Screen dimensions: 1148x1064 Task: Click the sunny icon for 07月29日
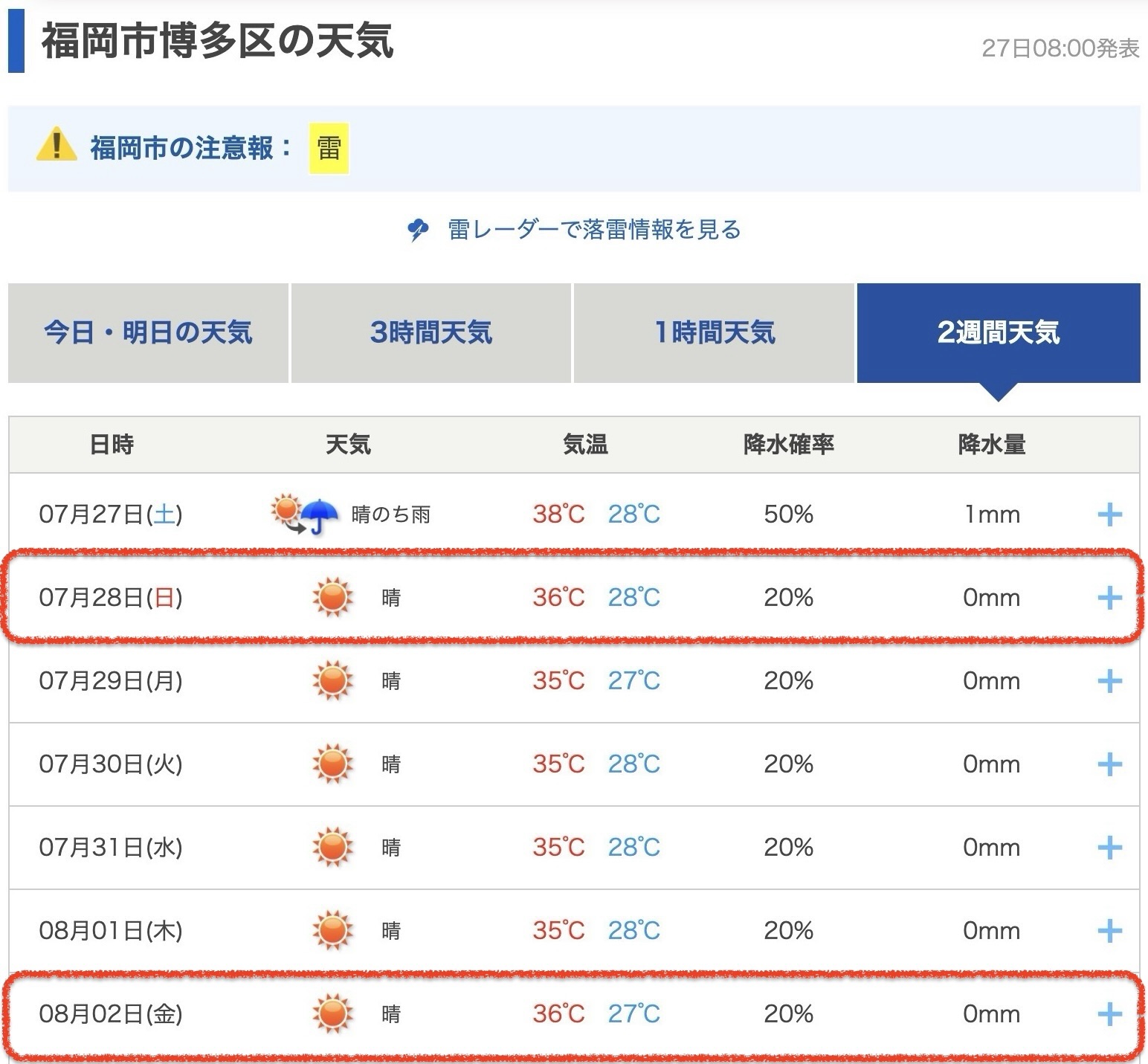tap(332, 681)
